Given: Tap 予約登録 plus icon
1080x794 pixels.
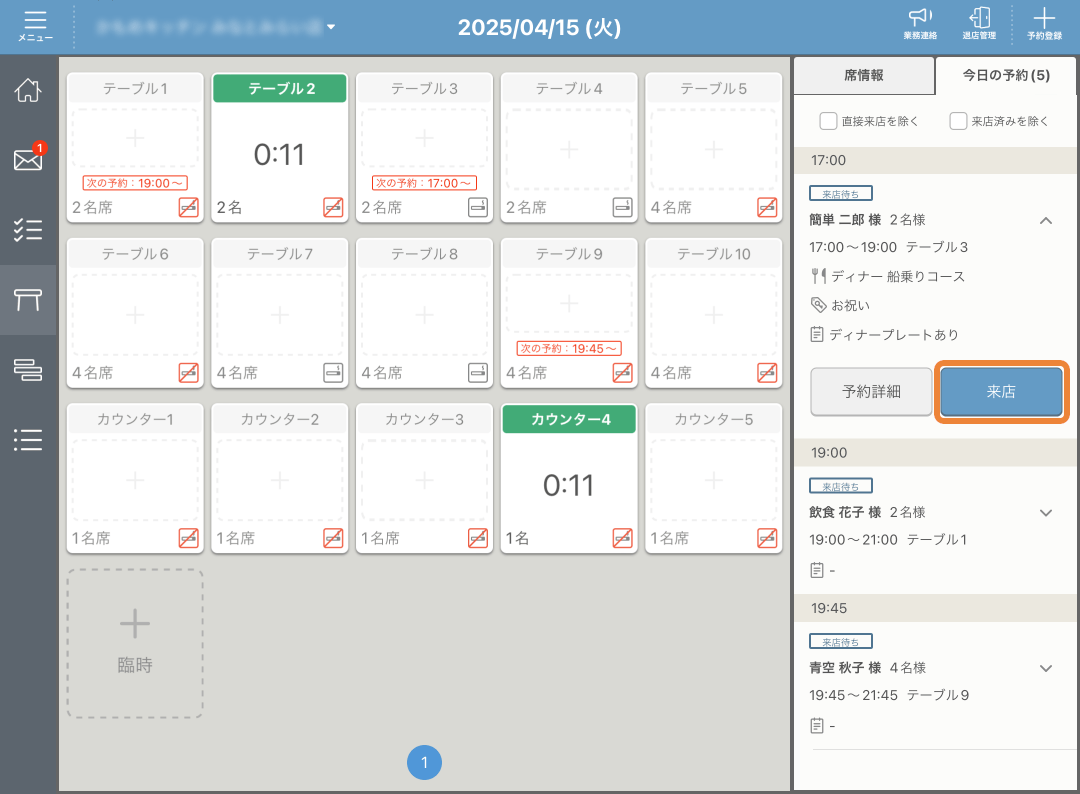Looking at the screenshot, I should [1044, 24].
